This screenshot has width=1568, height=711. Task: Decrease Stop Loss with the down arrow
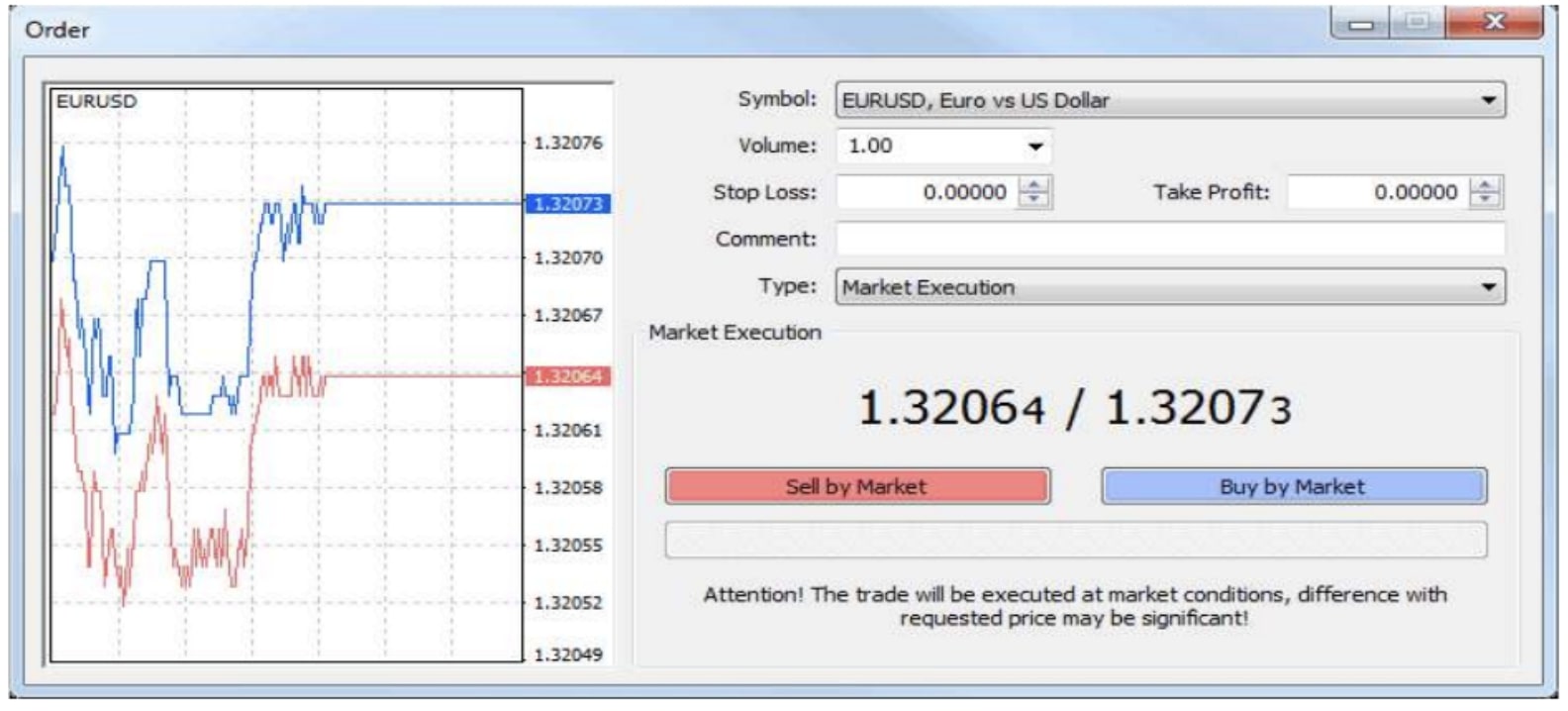pos(1033,199)
